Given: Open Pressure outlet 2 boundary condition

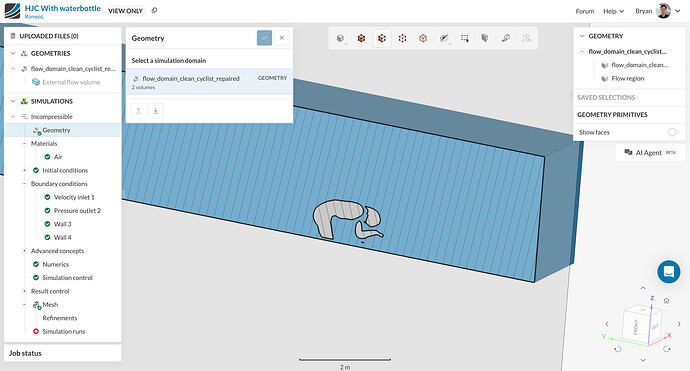Looking at the screenshot, I should (x=77, y=210).
